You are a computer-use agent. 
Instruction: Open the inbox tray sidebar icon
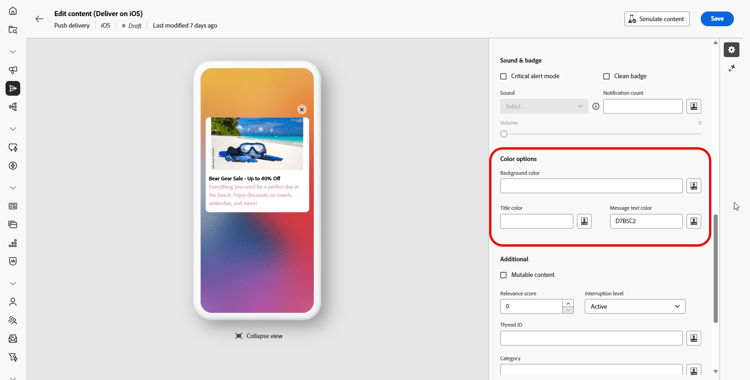(x=13, y=339)
